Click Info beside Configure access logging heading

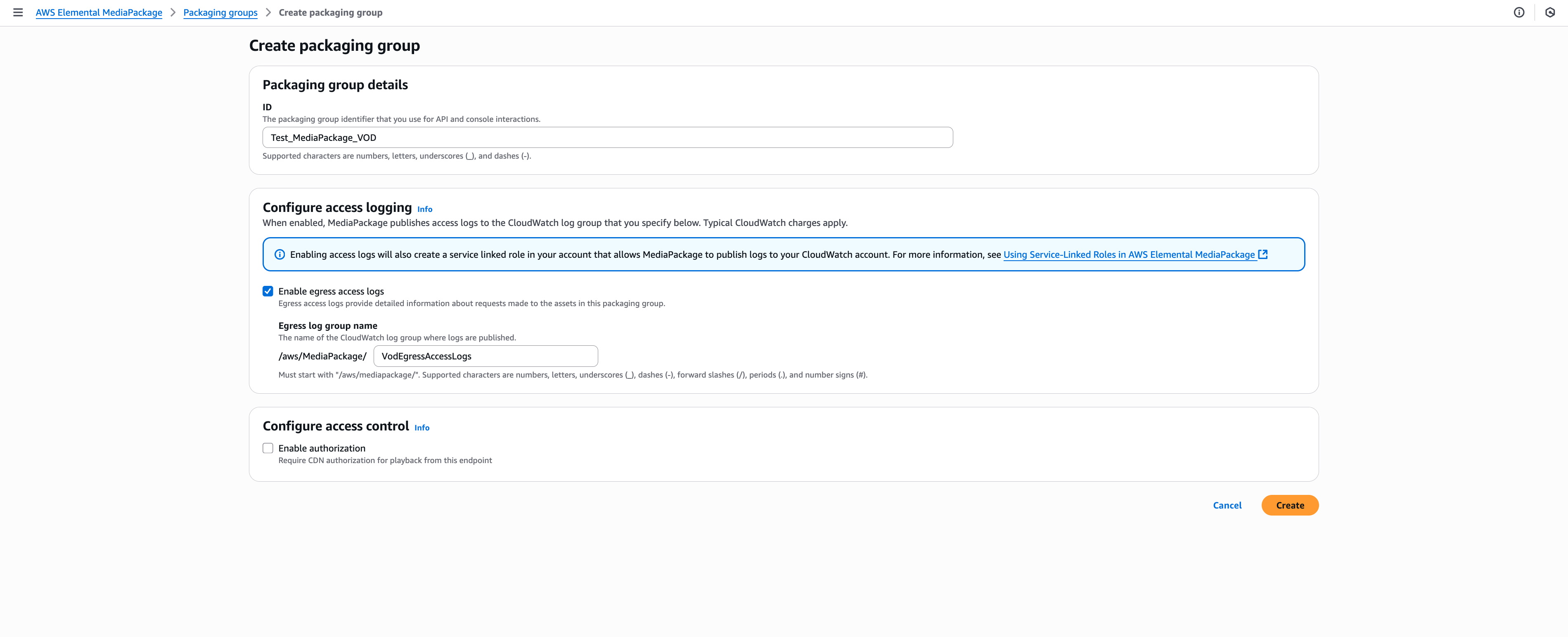pyautogui.click(x=424, y=209)
